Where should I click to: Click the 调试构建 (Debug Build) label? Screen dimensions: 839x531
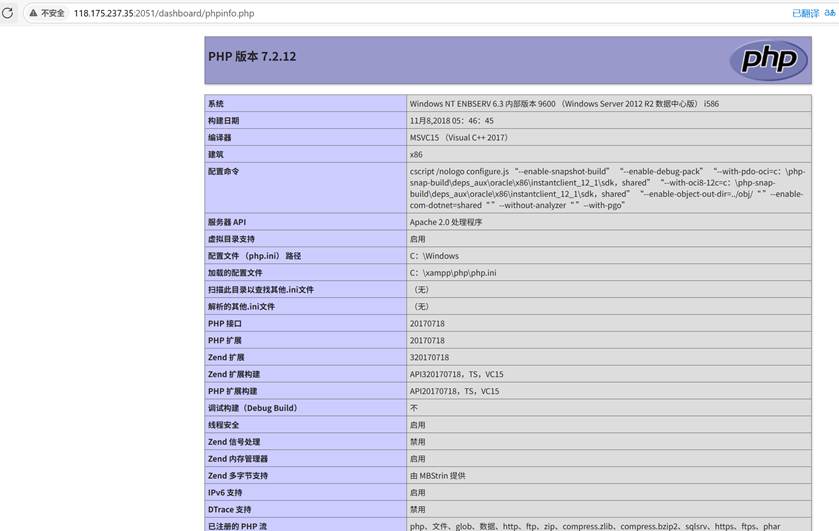pos(253,408)
